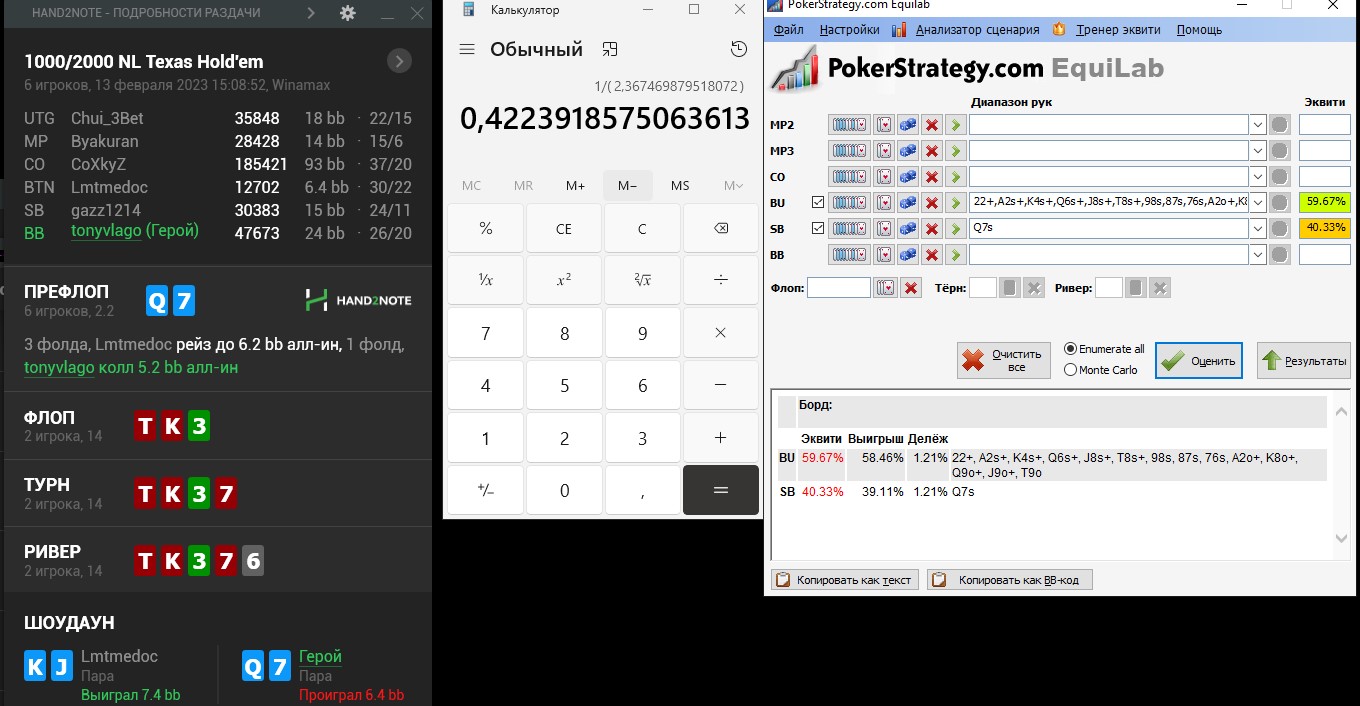The image size is (1360, 706).
Task: Click Calculator M+ memory add button
Action: [575, 186]
